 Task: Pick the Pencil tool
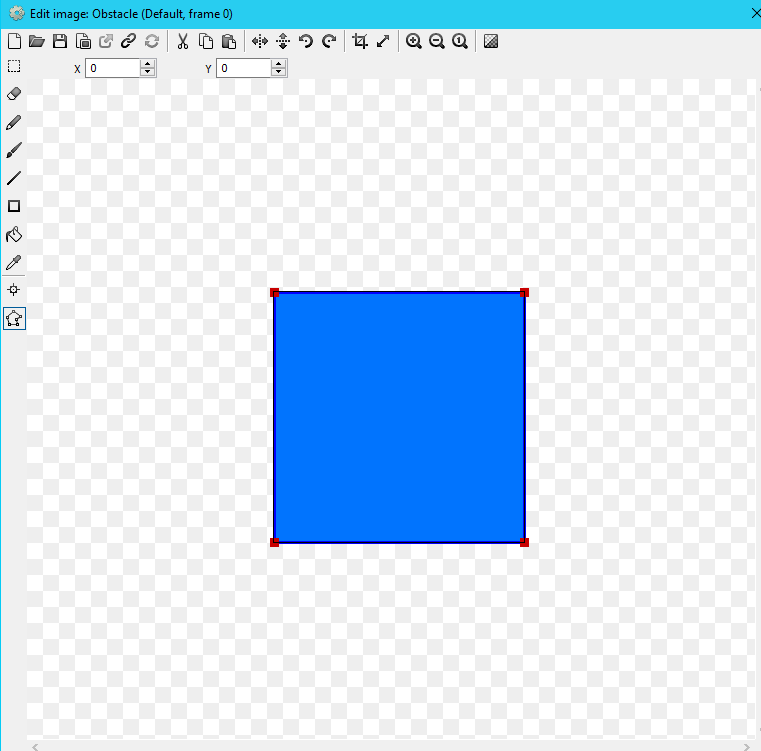tap(14, 122)
